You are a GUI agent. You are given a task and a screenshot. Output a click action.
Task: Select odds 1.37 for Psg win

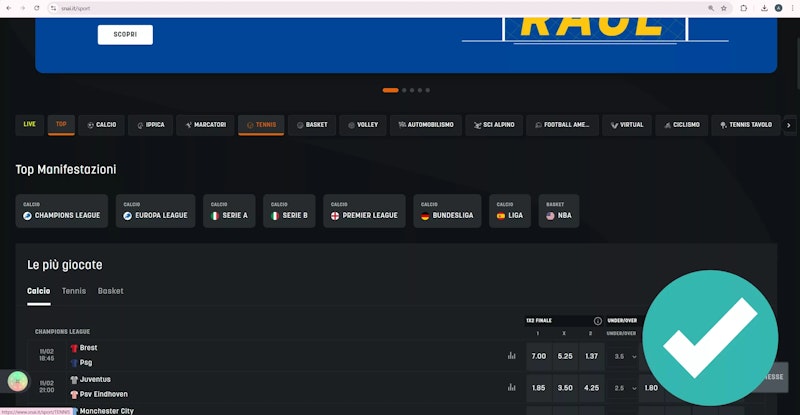592,355
